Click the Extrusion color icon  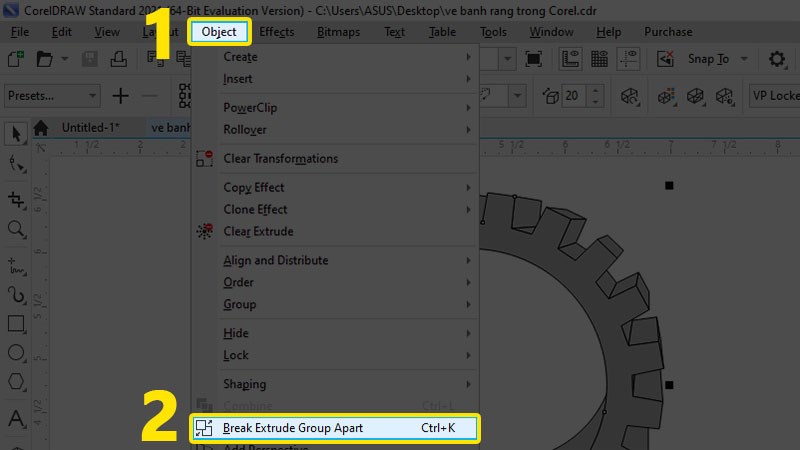(667, 96)
